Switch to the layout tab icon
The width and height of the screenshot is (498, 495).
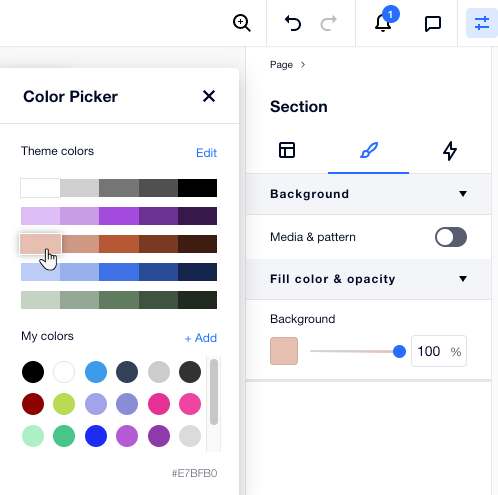click(x=287, y=150)
